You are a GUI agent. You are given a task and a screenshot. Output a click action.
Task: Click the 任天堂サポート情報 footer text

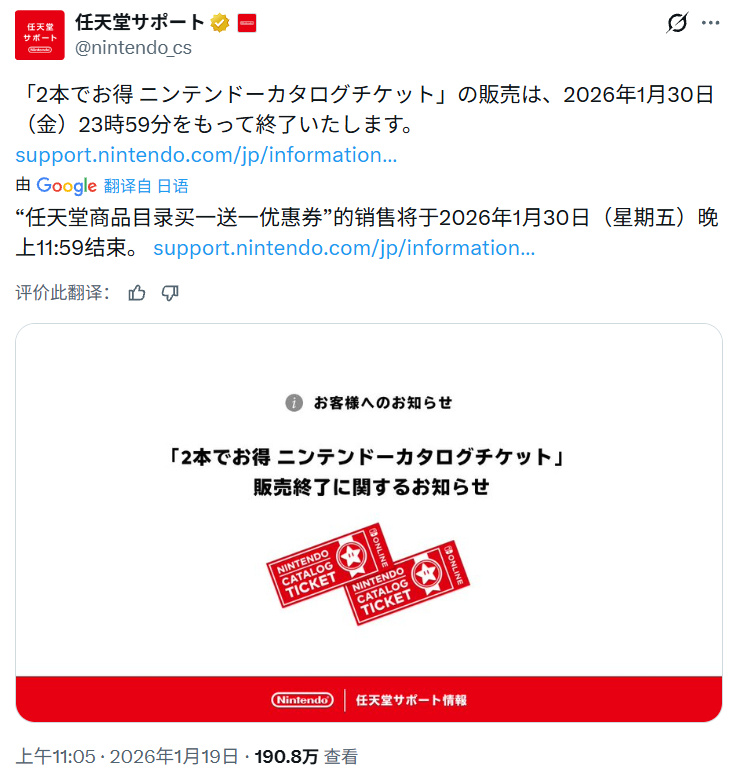(411, 700)
